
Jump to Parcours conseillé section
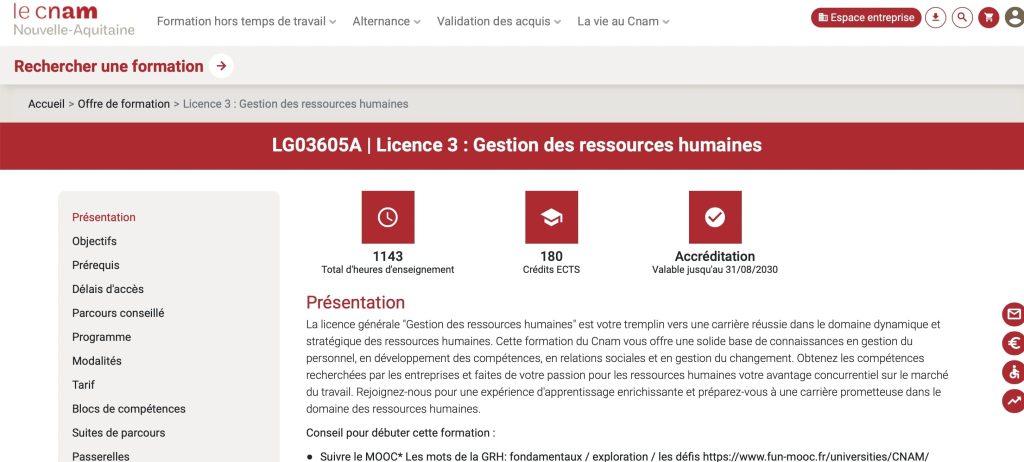(118, 313)
